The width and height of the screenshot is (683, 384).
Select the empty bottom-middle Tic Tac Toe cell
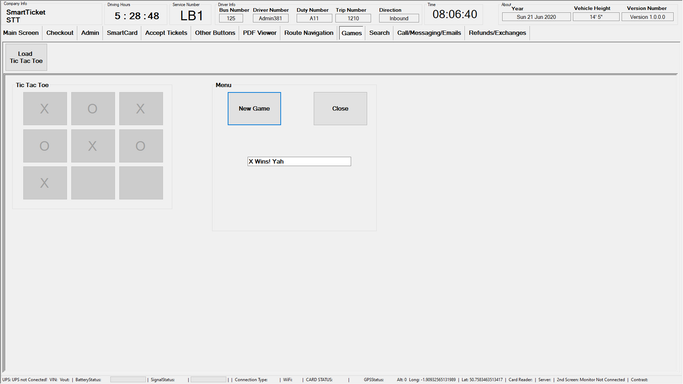[93, 183]
